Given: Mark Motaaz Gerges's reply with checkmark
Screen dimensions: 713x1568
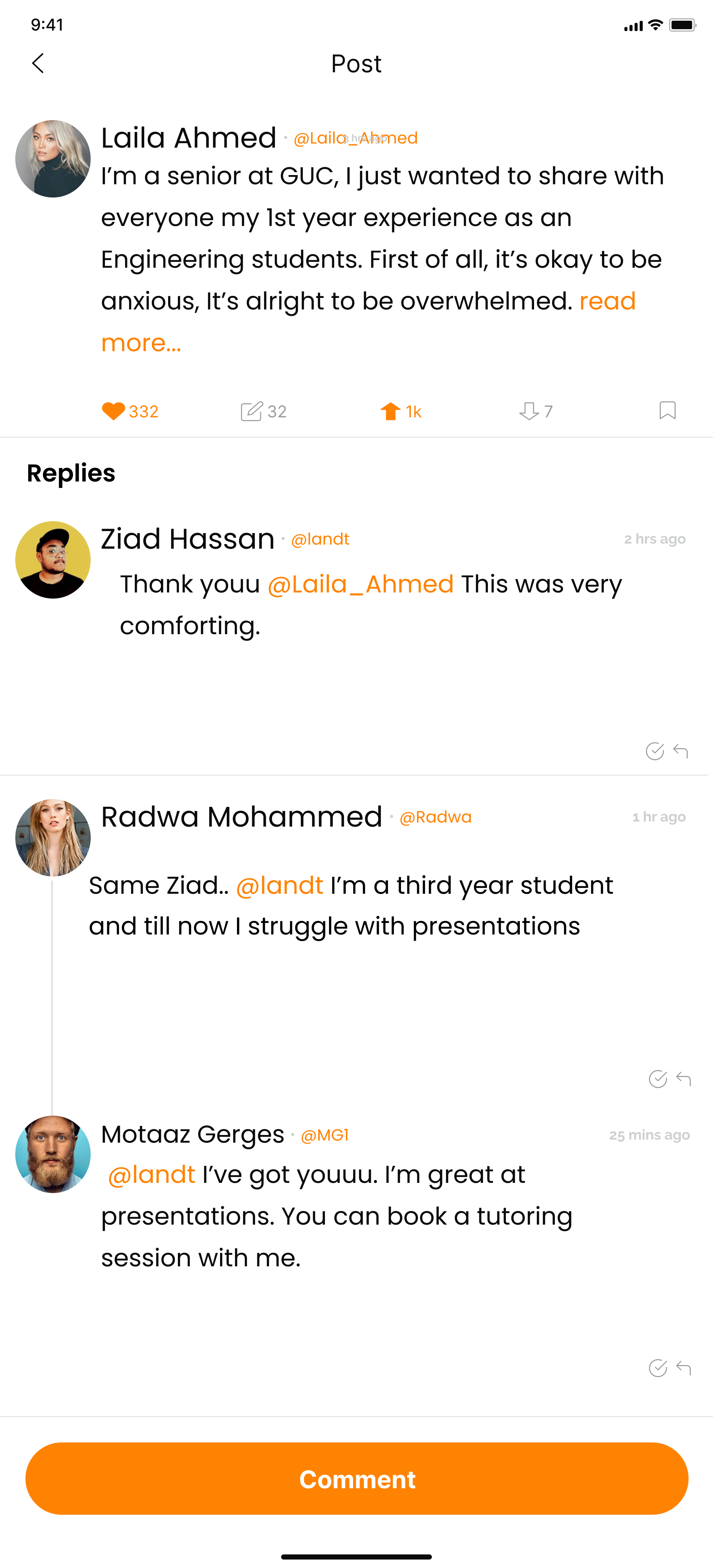Looking at the screenshot, I should pyautogui.click(x=658, y=1368).
